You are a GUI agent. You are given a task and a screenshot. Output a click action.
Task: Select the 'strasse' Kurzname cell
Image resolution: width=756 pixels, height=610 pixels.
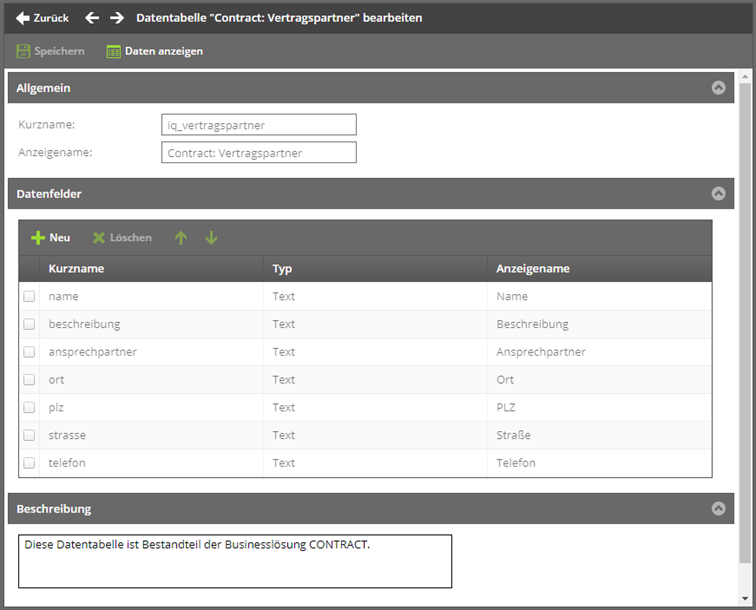tap(151, 435)
